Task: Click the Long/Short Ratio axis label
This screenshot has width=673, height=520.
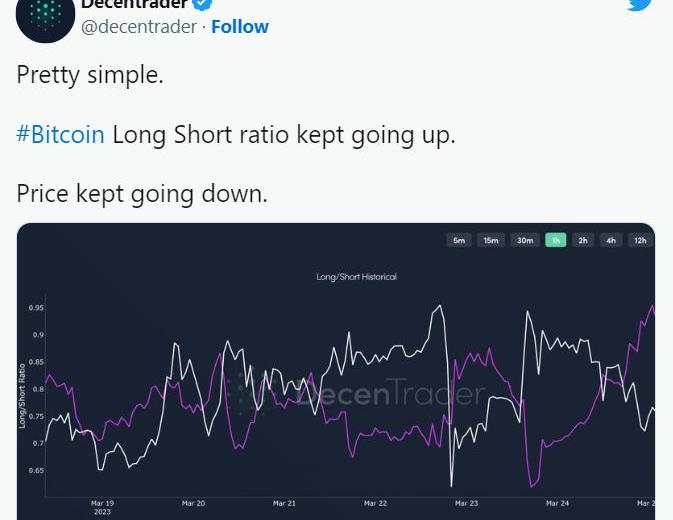Action: click(x=22, y=396)
